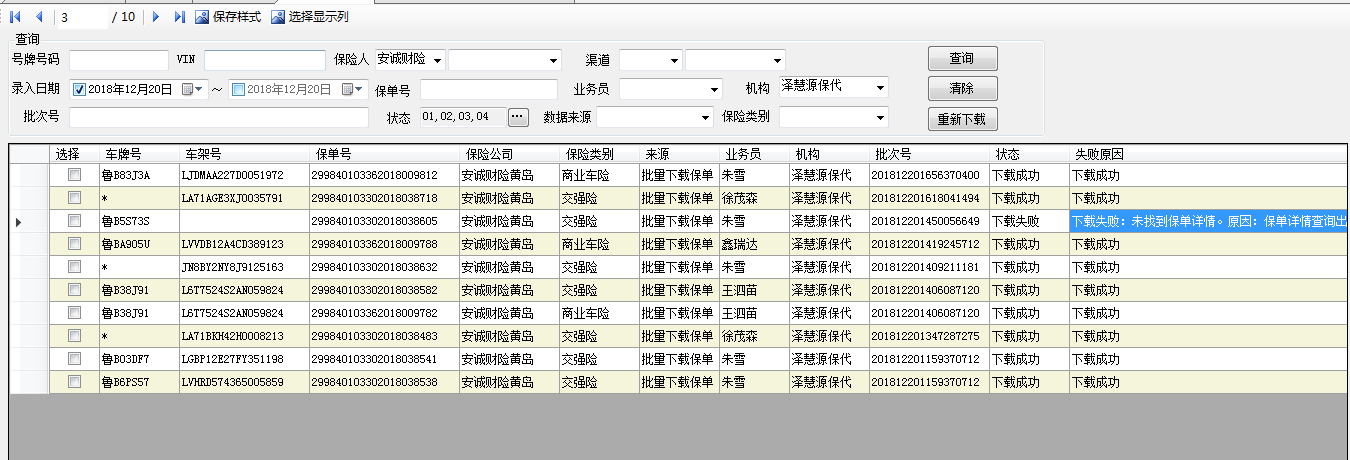
Task: Click 下载失败 status cell
Action: click(1029, 221)
